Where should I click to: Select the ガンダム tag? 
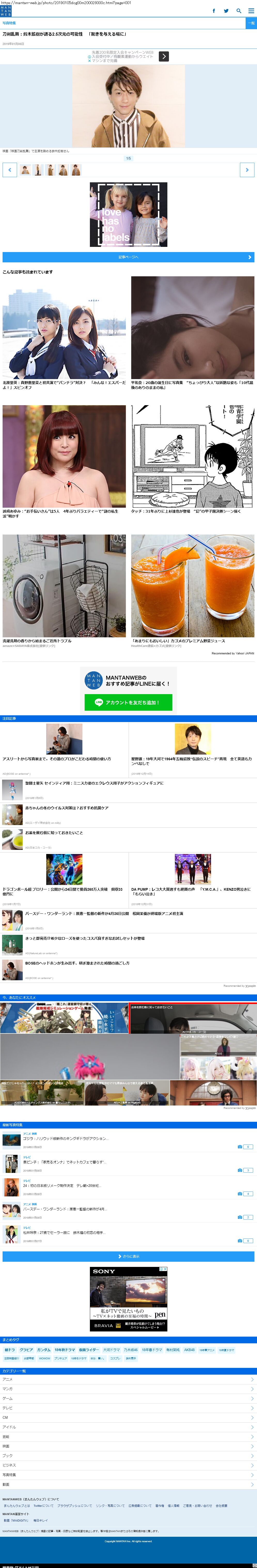tap(44, 1350)
